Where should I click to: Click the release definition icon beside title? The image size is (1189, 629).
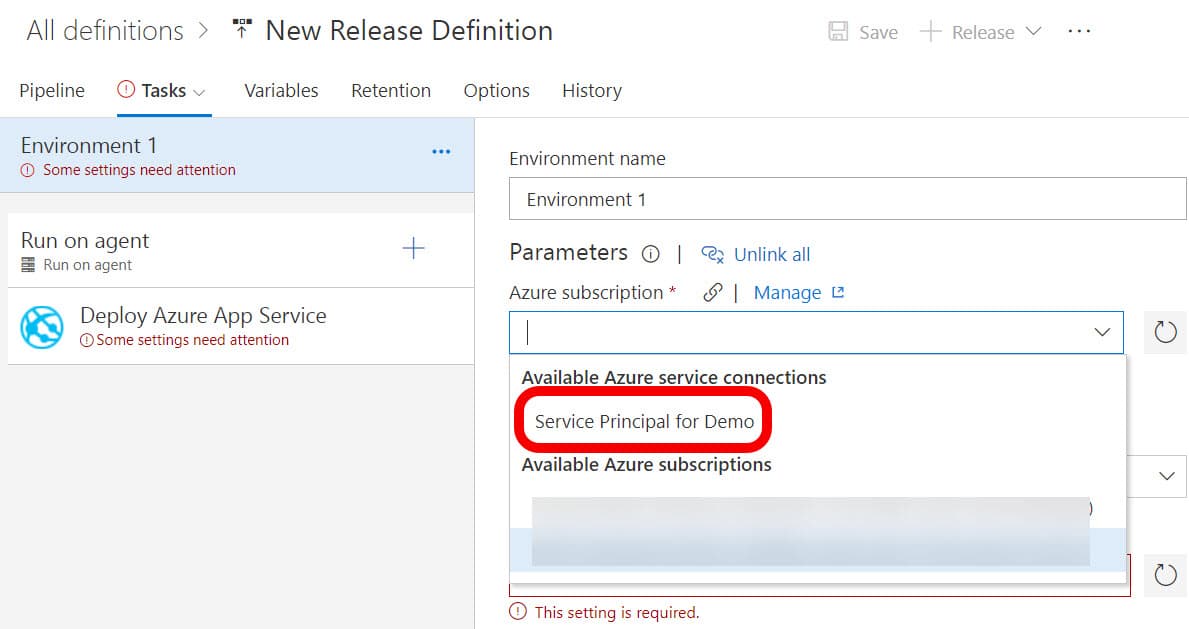pyautogui.click(x=242, y=29)
